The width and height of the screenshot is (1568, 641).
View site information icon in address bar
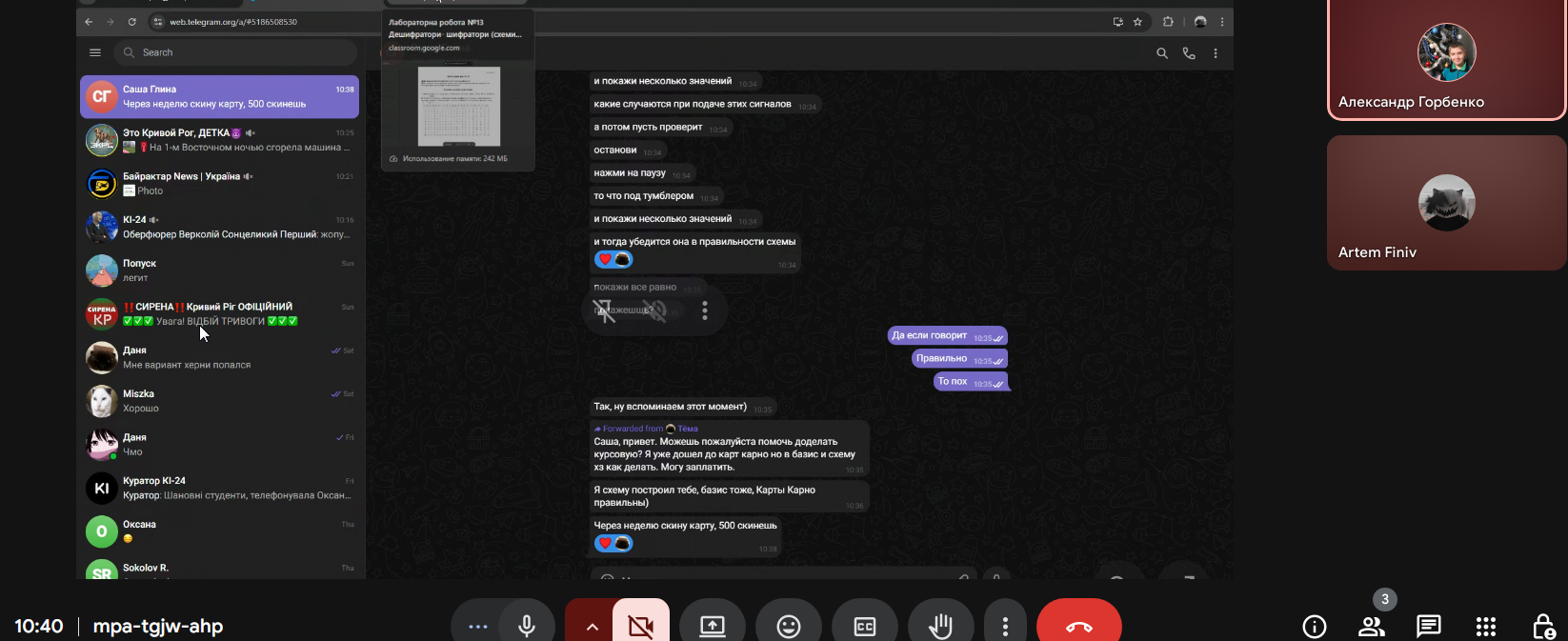click(158, 22)
